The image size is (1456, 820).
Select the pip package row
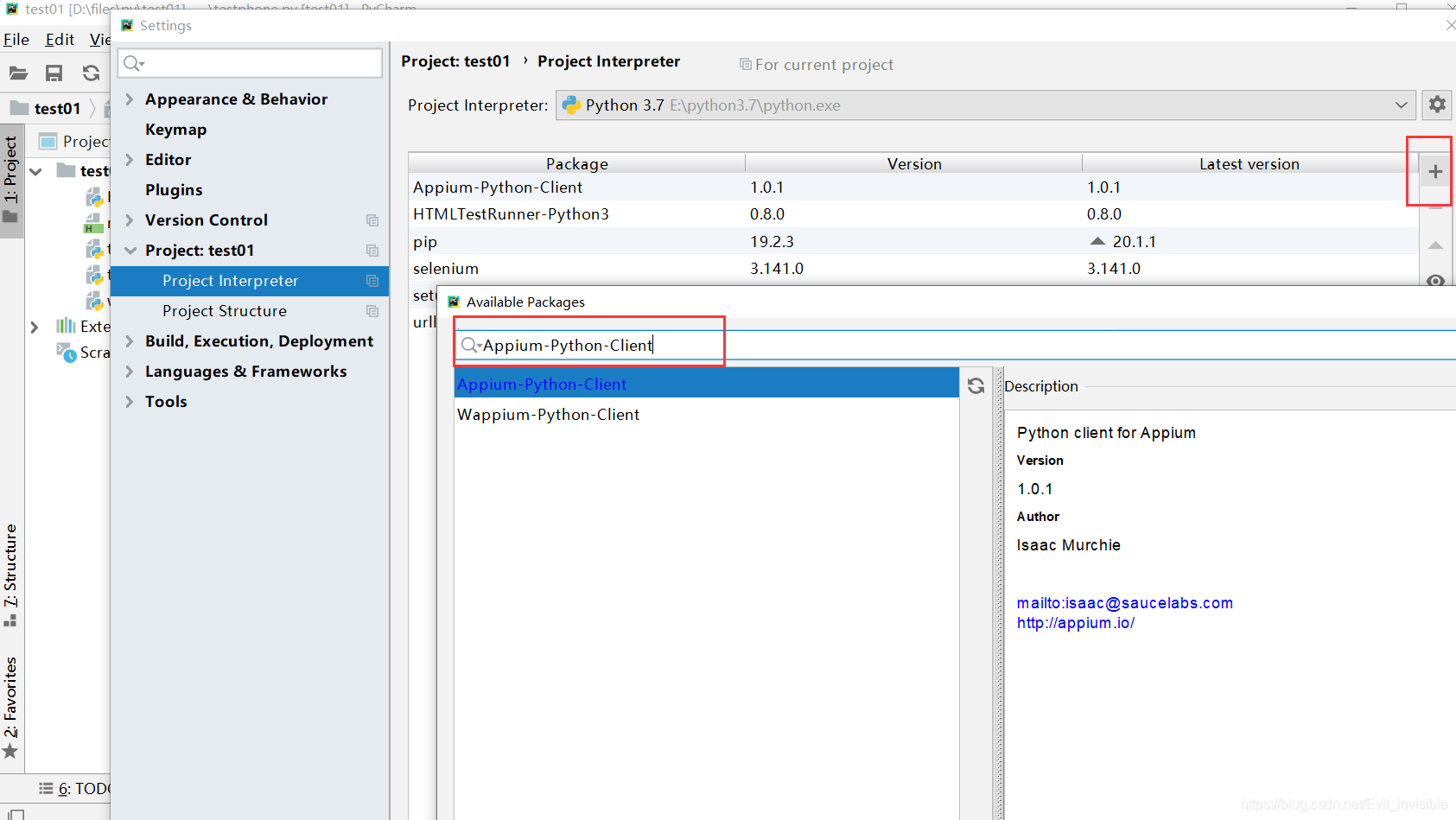913,241
